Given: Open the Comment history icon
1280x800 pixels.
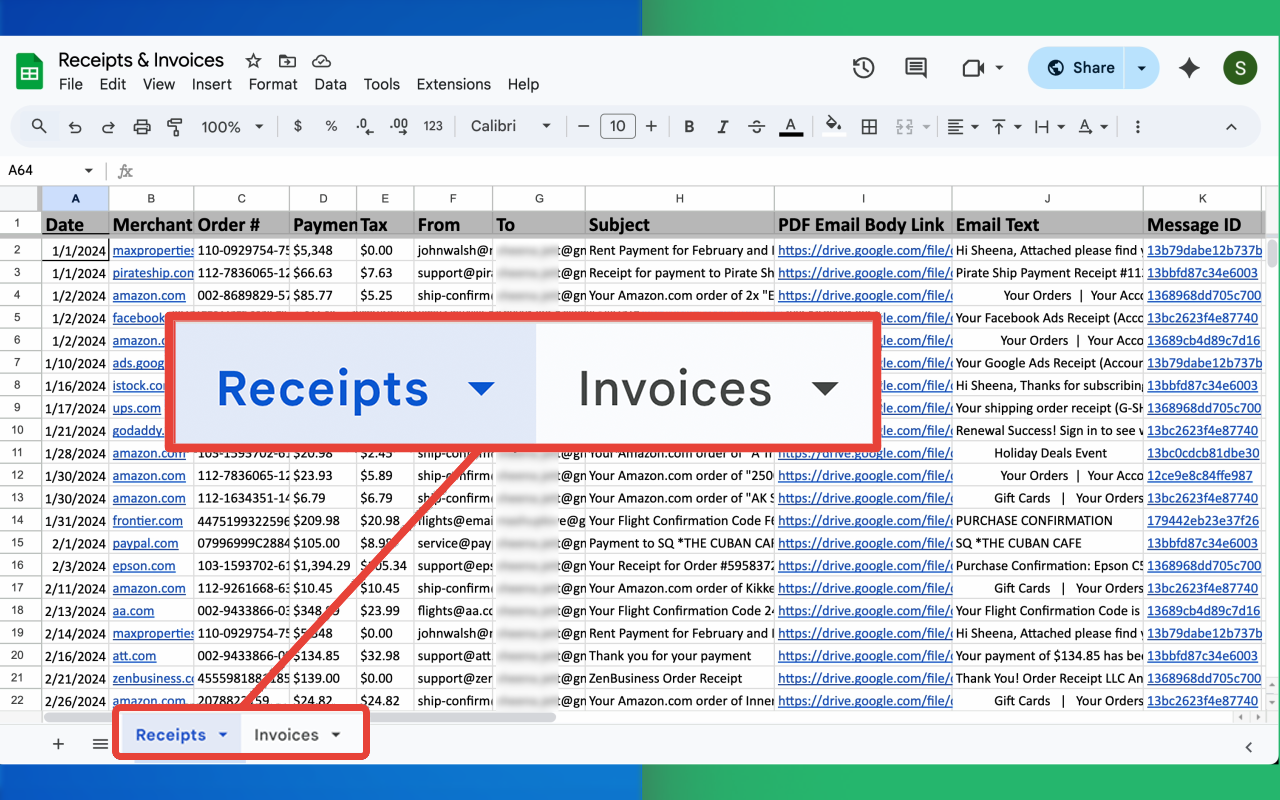Looking at the screenshot, I should point(915,67).
